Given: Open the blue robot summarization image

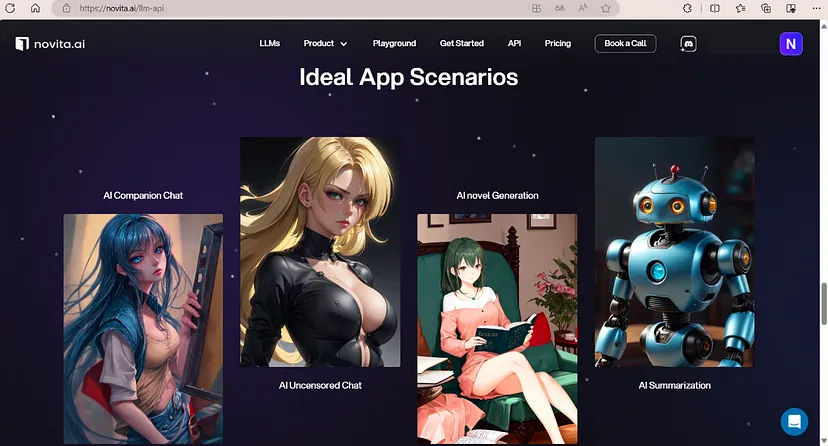Looking at the screenshot, I should coord(674,252).
